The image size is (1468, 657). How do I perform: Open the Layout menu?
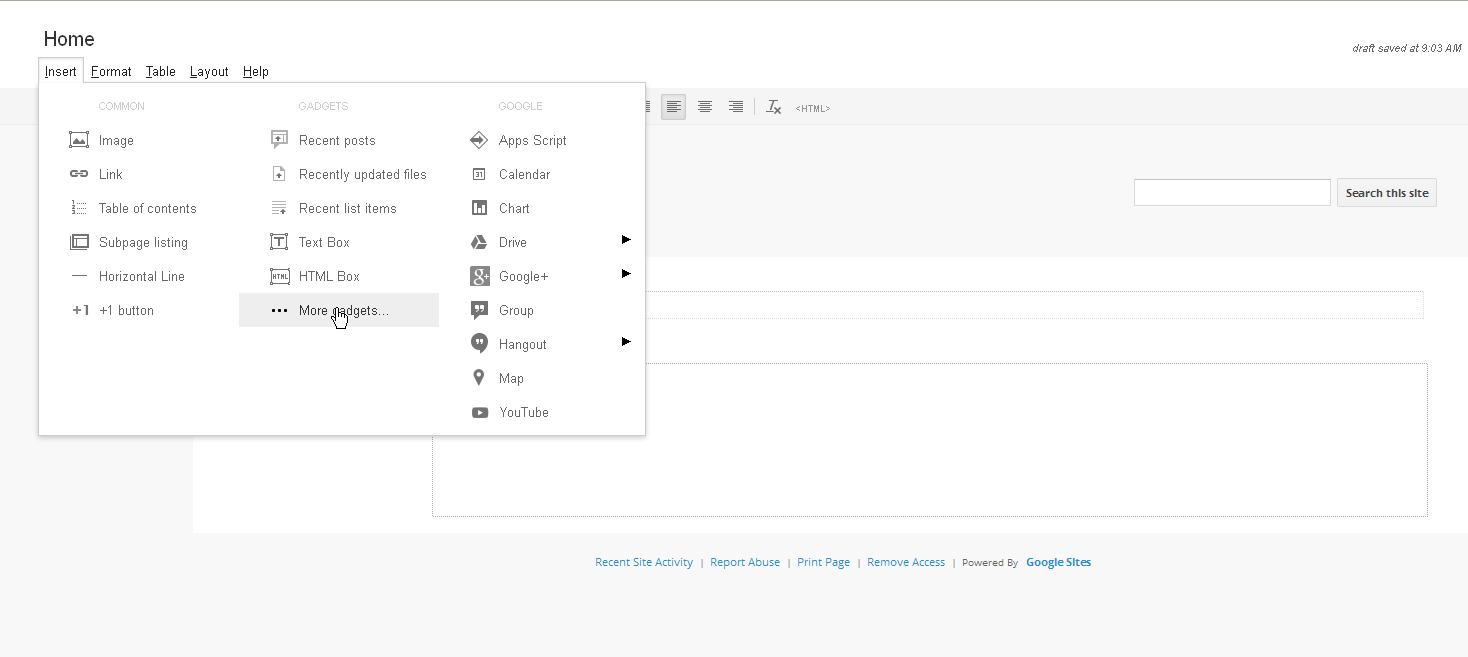coord(209,71)
